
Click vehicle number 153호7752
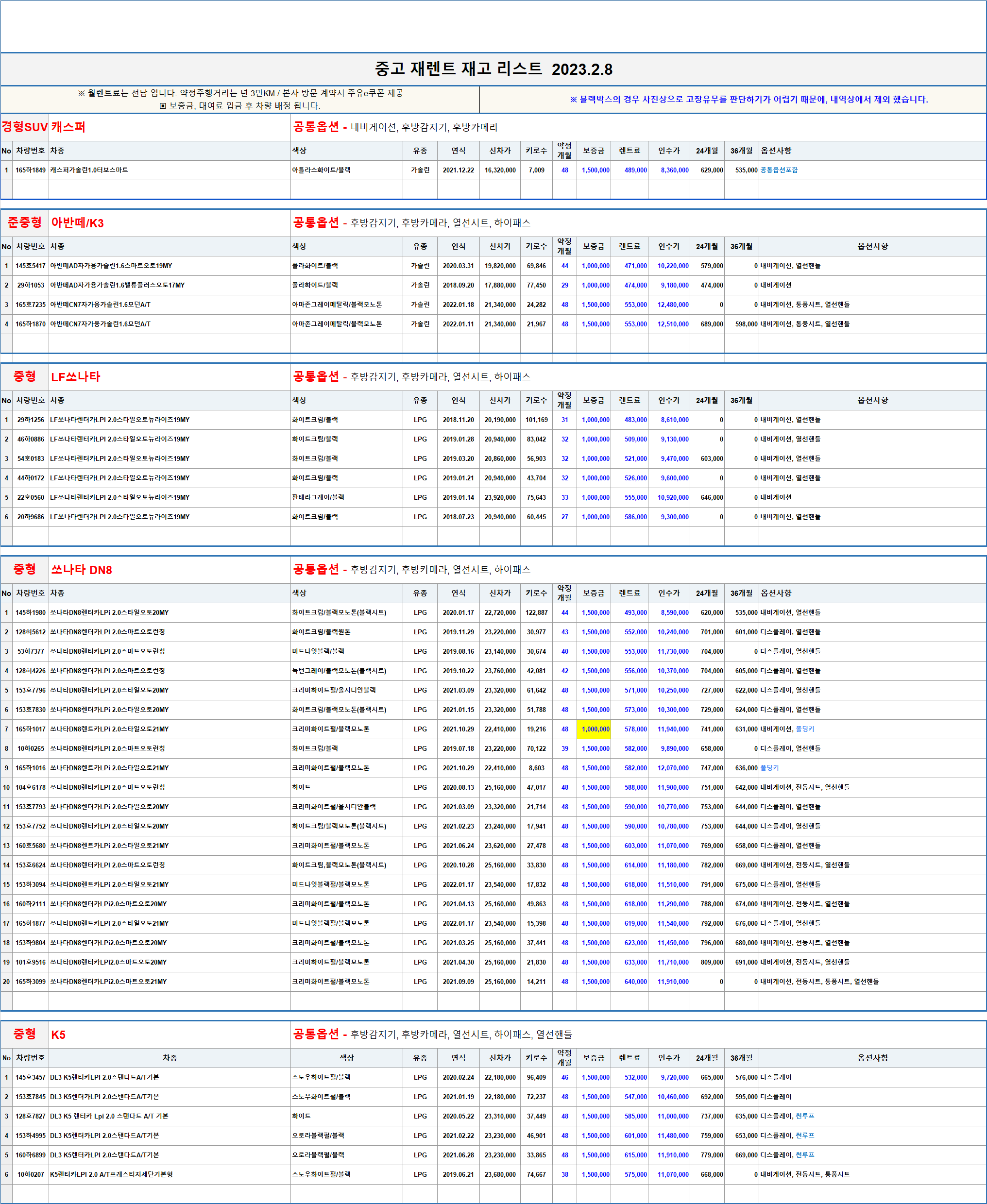pos(30,826)
